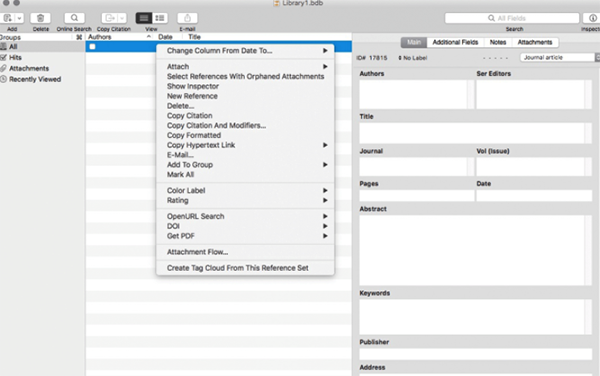Viewport: 600px width, 376px height.
Task: Click the Add reference toolbar icon
Action: [8, 18]
